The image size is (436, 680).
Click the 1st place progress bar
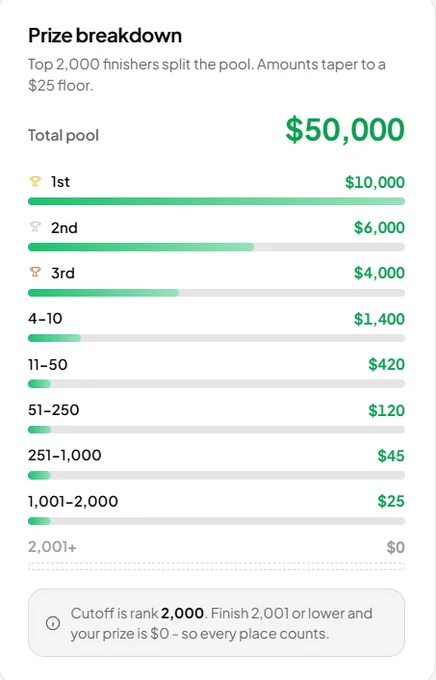tap(216, 201)
